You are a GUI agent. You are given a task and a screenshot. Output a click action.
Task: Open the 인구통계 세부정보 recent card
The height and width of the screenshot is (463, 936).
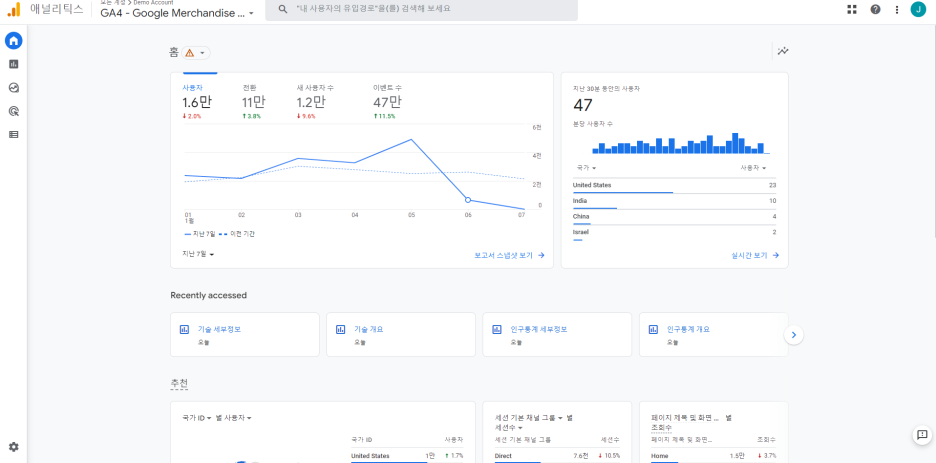(x=557, y=335)
